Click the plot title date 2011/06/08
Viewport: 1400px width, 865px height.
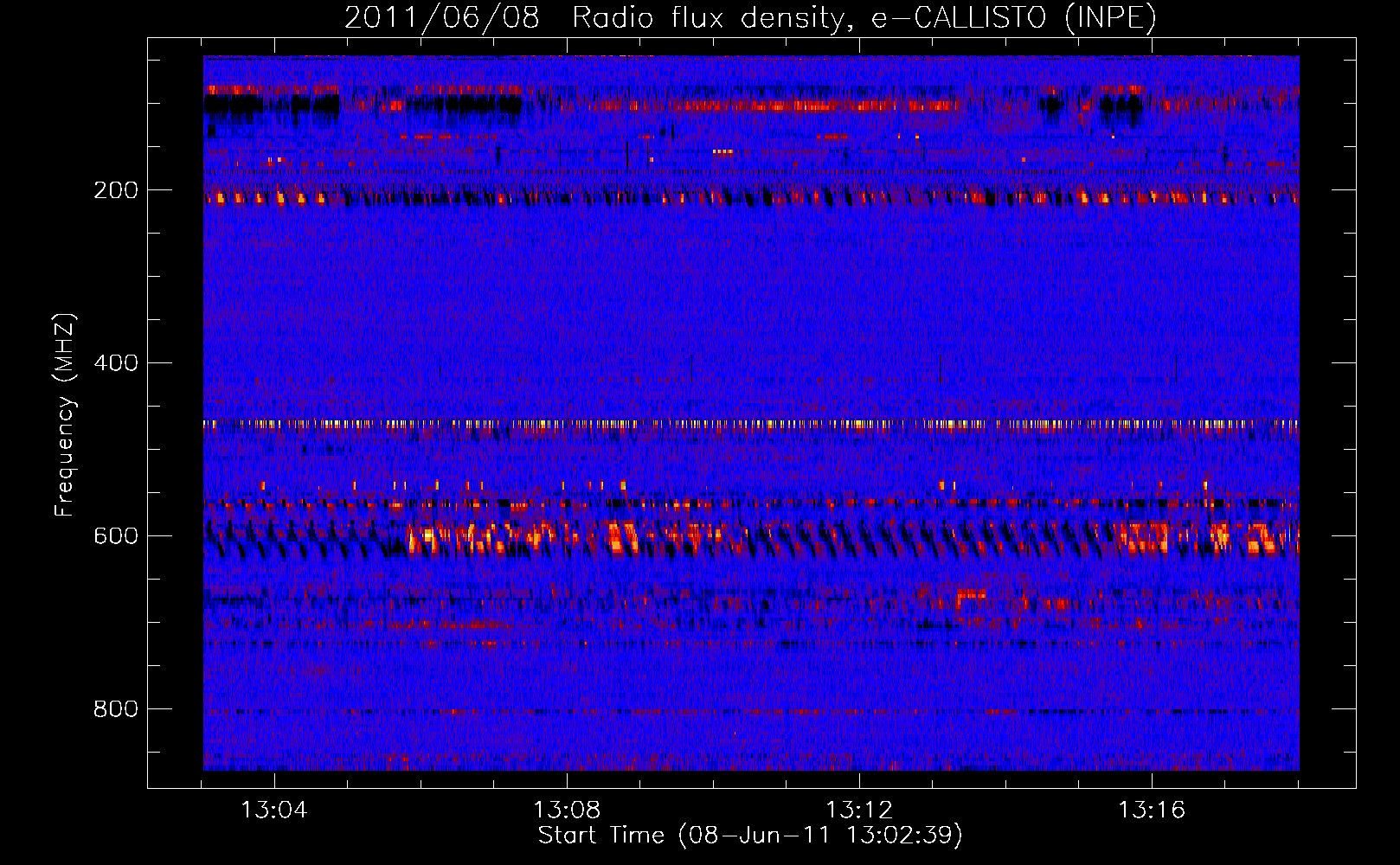click(x=441, y=17)
